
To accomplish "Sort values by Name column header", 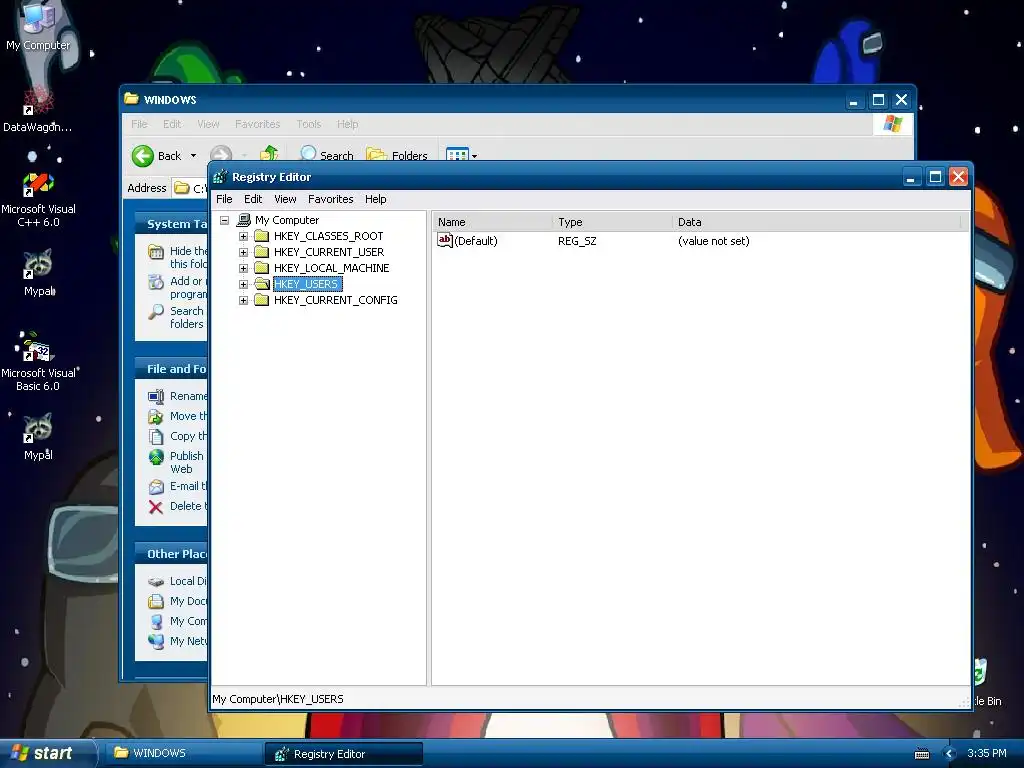I will tap(492, 222).
